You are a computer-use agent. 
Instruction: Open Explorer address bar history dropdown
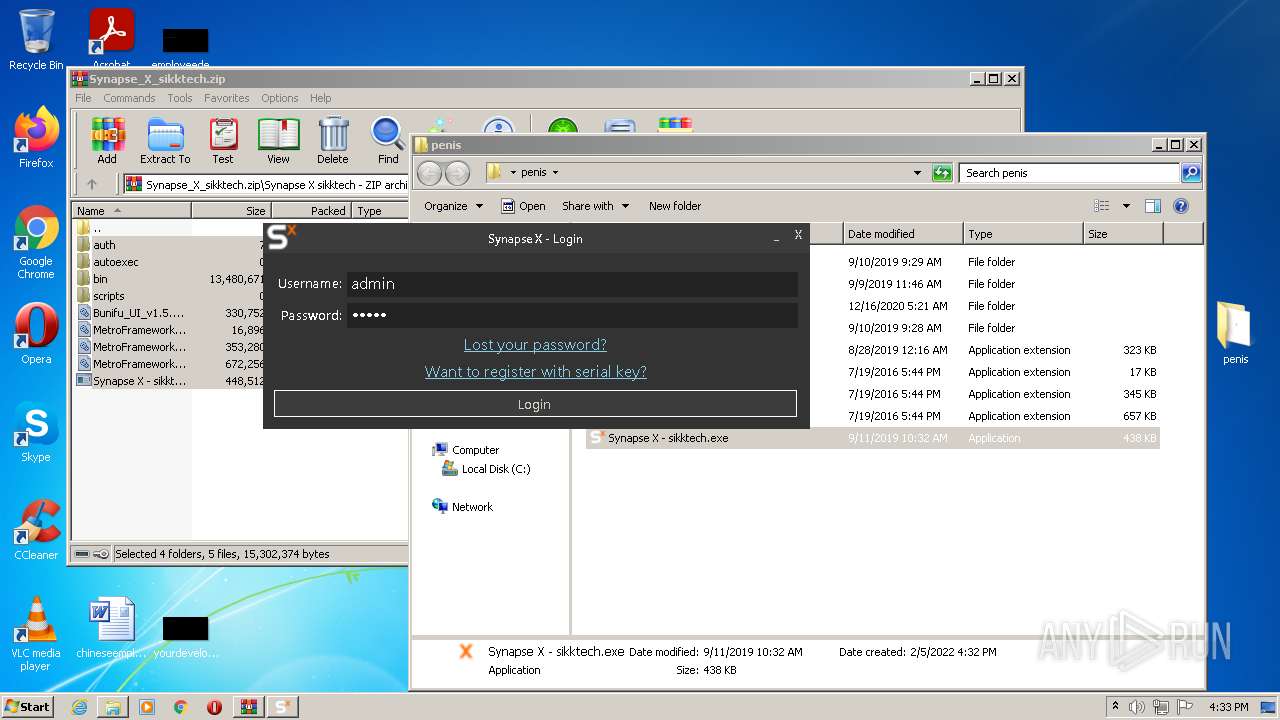pos(917,173)
